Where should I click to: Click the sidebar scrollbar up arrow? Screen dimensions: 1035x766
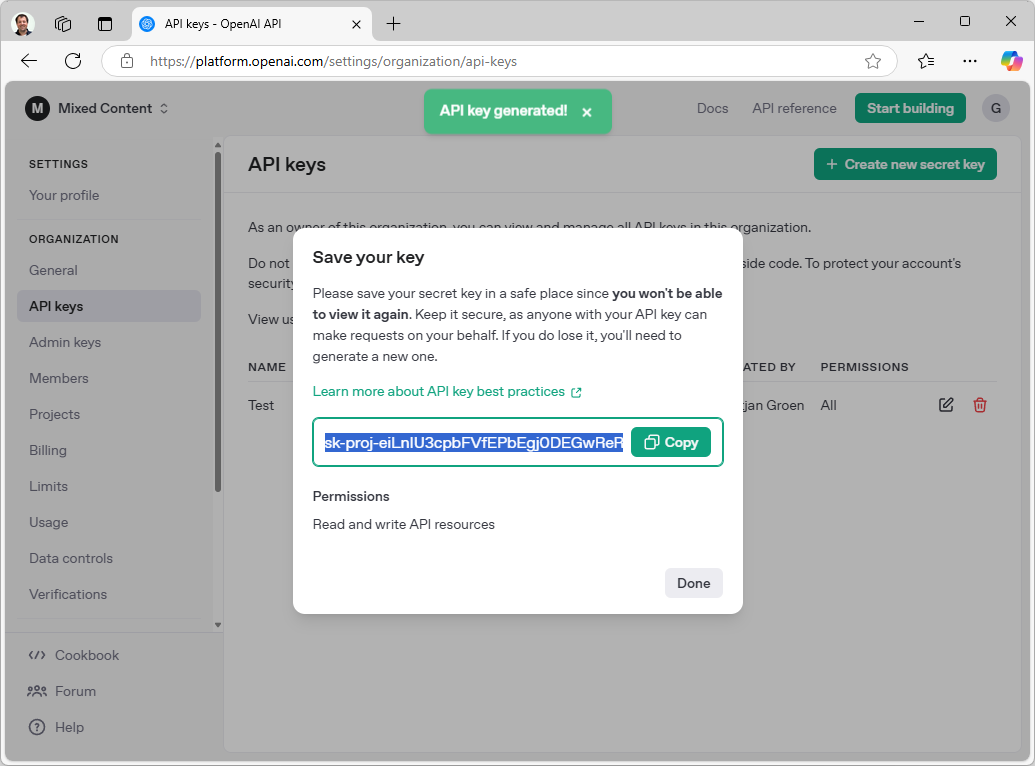pos(218,145)
